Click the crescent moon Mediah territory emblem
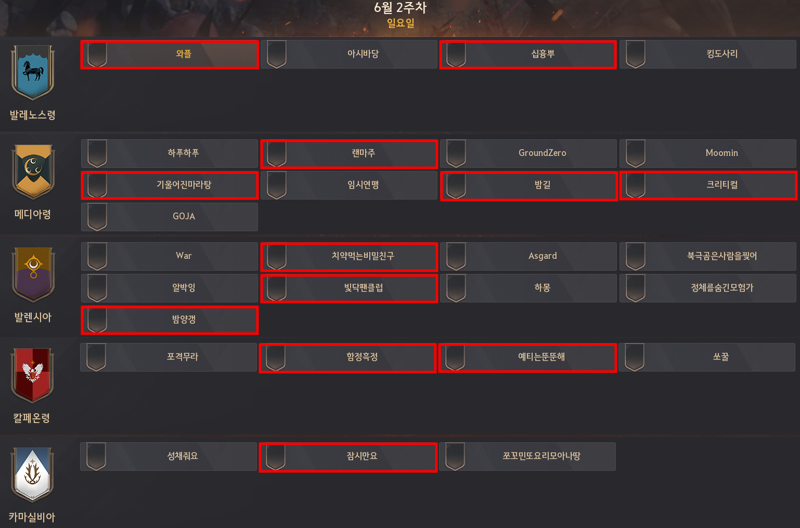 pos(33,171)
